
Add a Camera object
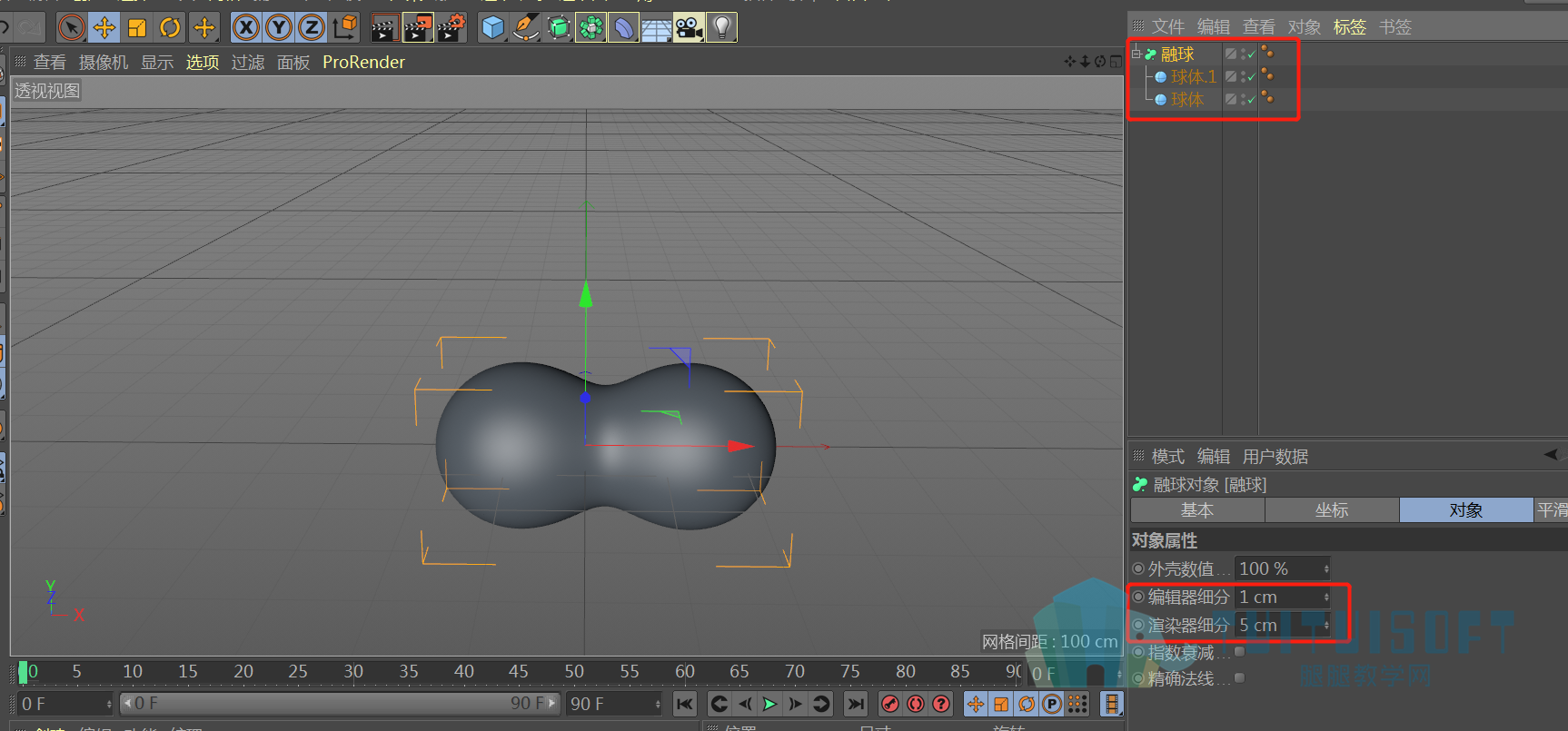click(x=689, y=28)
